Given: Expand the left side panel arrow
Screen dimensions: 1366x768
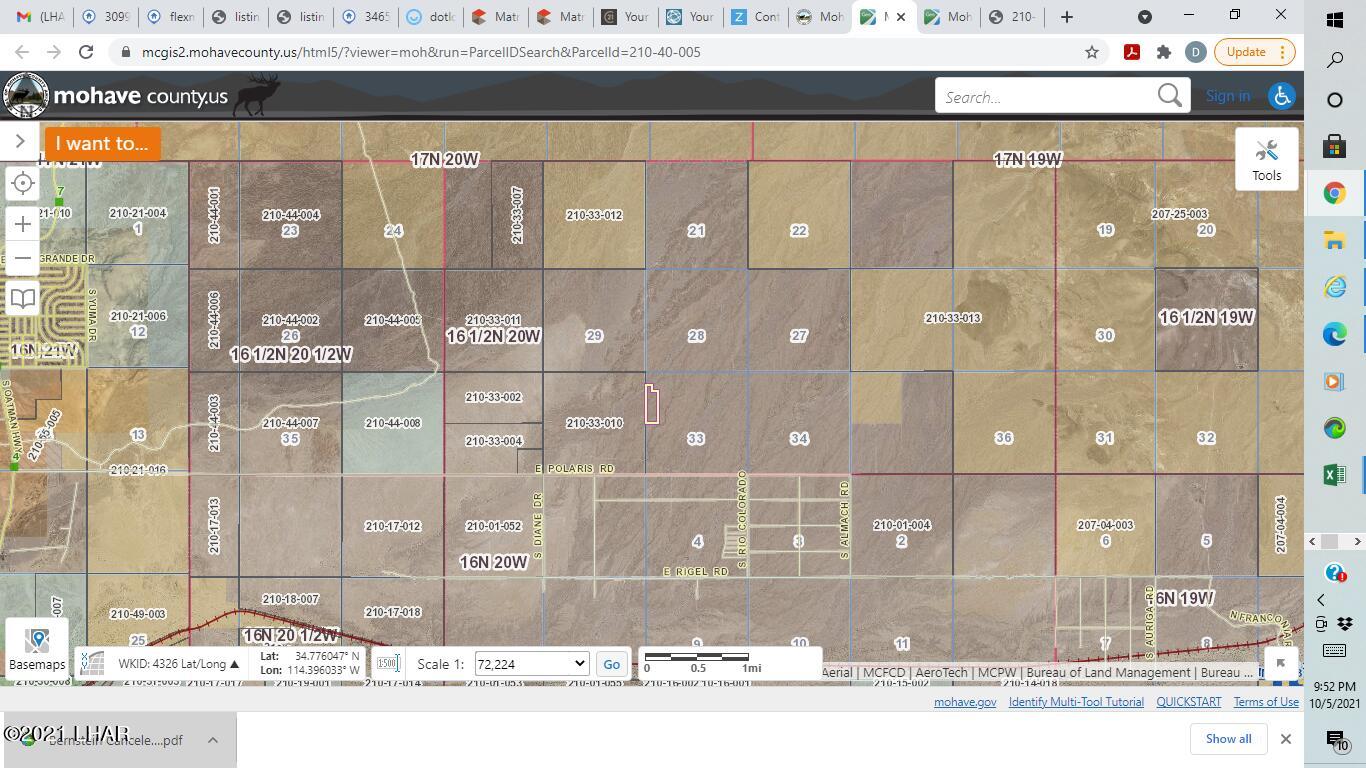Looking at the screenshot, I should pyautogui.click(x=20, y=142).
